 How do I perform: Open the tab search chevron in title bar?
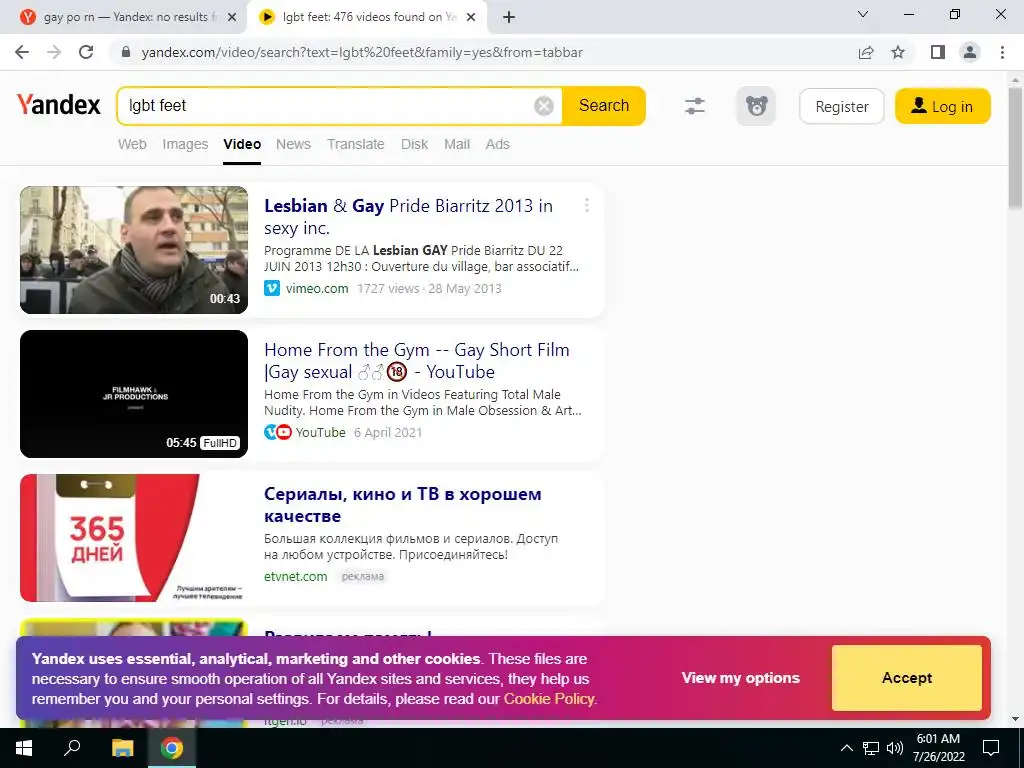pyautogui.click(x=863, y=14)
